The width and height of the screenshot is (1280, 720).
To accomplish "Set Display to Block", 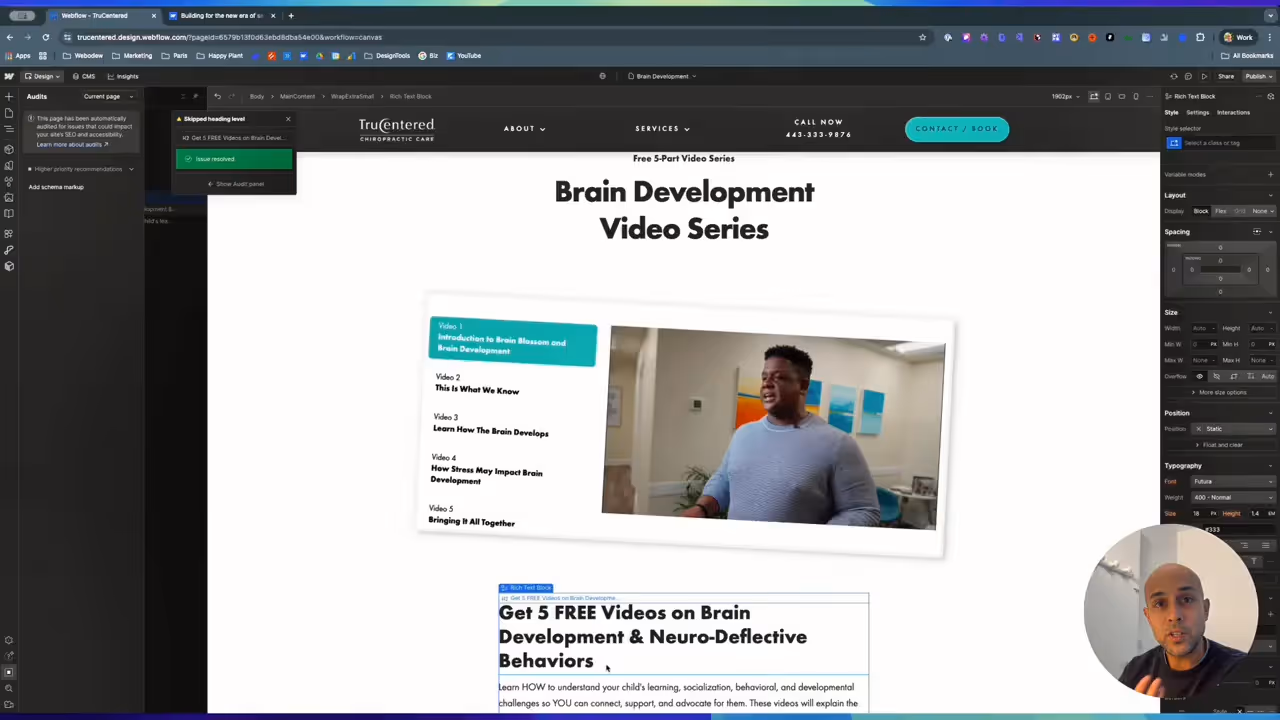I will coord(1201,211).
